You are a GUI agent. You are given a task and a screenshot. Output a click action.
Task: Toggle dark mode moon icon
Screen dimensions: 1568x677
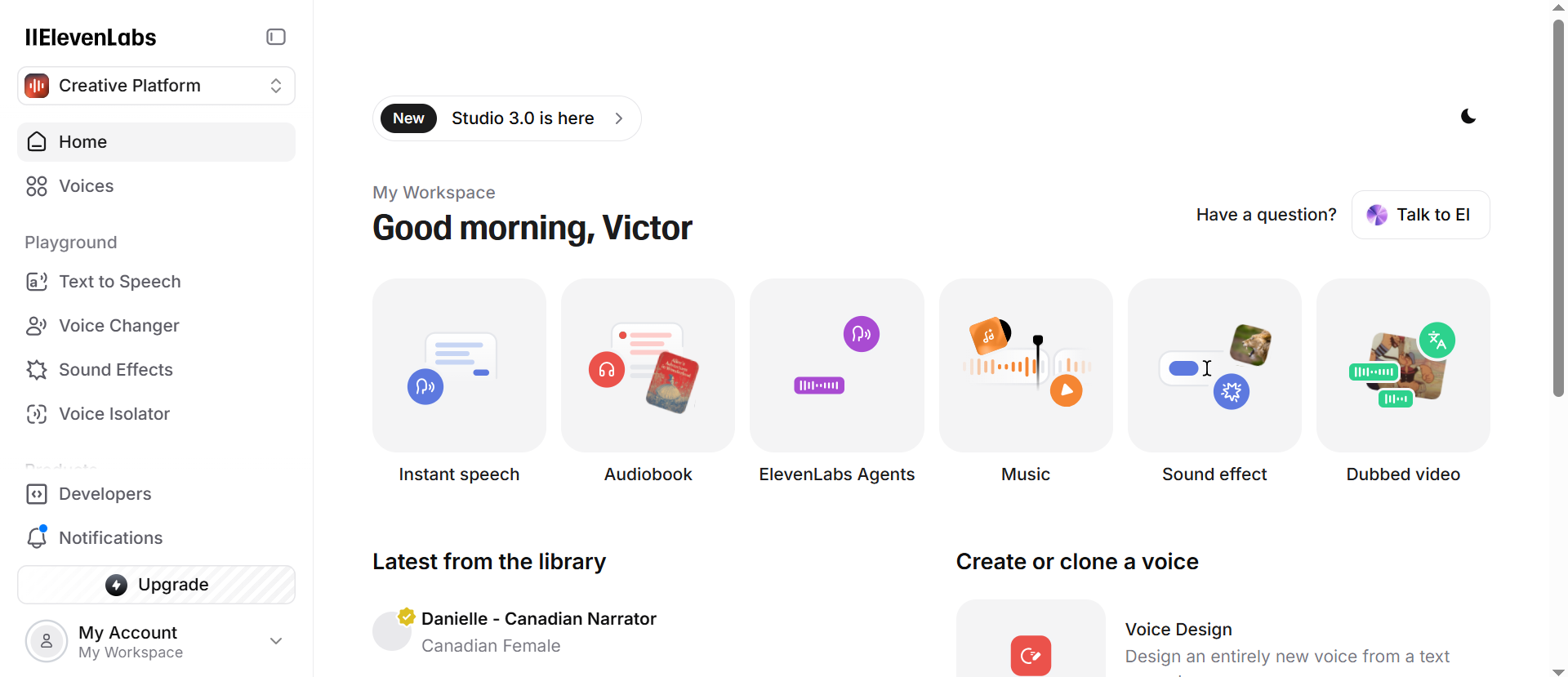tap(1468, 117)
